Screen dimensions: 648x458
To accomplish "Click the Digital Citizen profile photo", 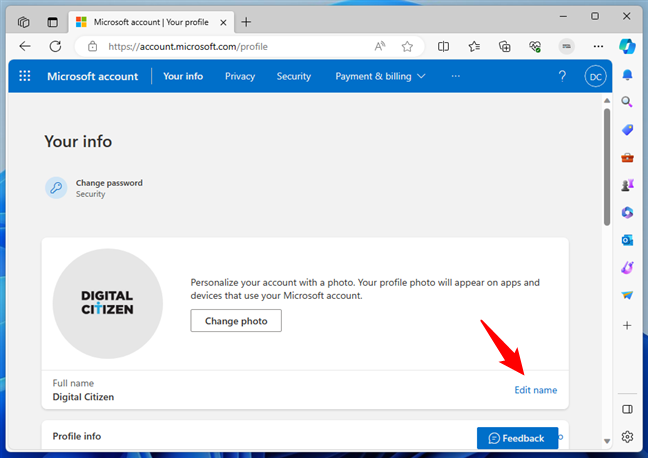I will click(107, 303).
